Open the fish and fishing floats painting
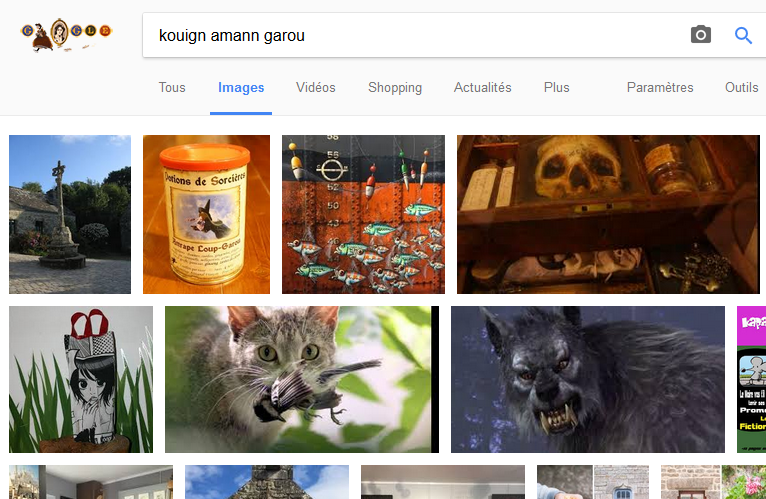 [363, 215]
